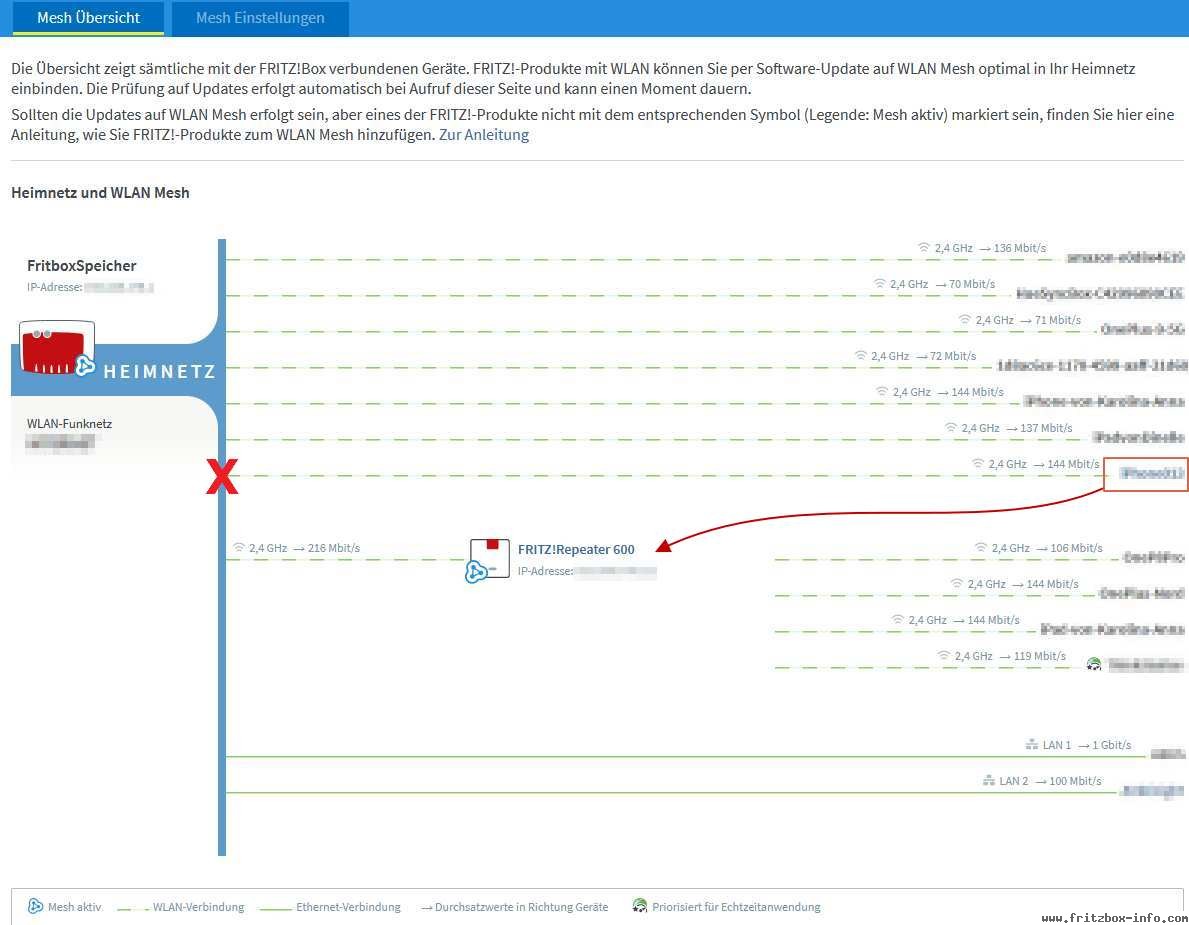Open the blurred device name on the 137 Mbit/s row
This screenshot has width=1189, height=925.
pyautogui.click(x=1138, y=437)
